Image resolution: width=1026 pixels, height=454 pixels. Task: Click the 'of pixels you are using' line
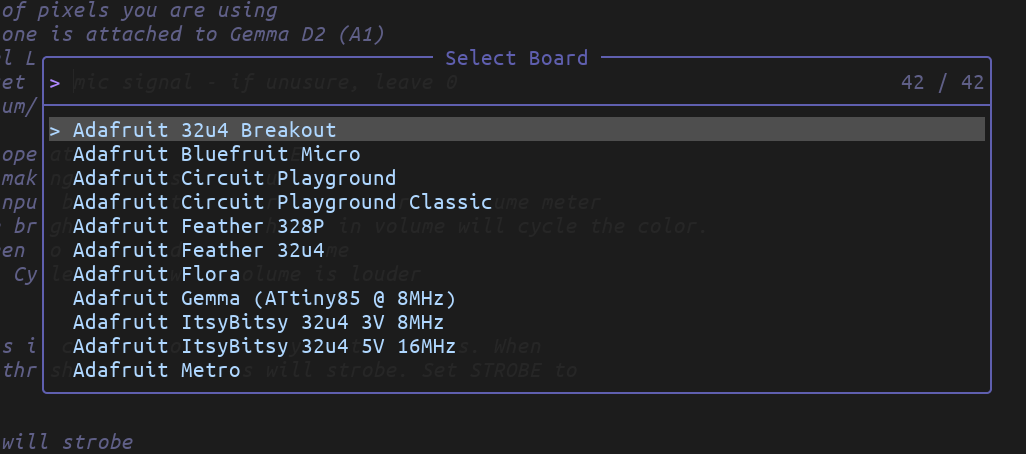(x=139, y=10)
